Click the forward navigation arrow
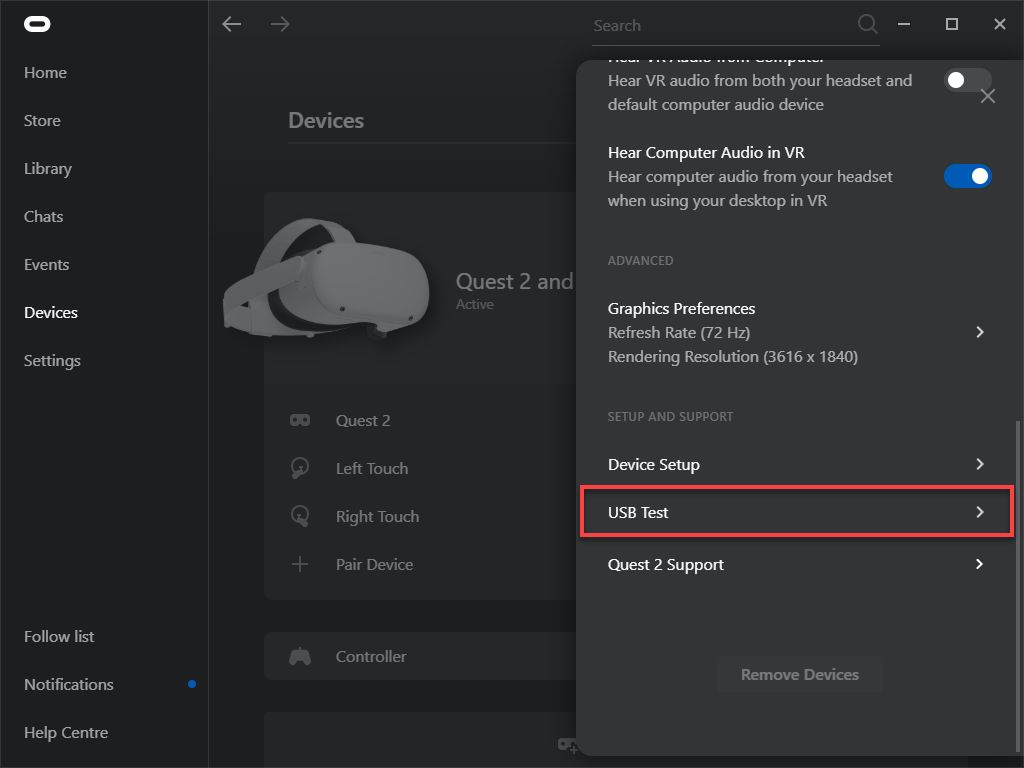 pyautogui.click(x=280, y=24)
